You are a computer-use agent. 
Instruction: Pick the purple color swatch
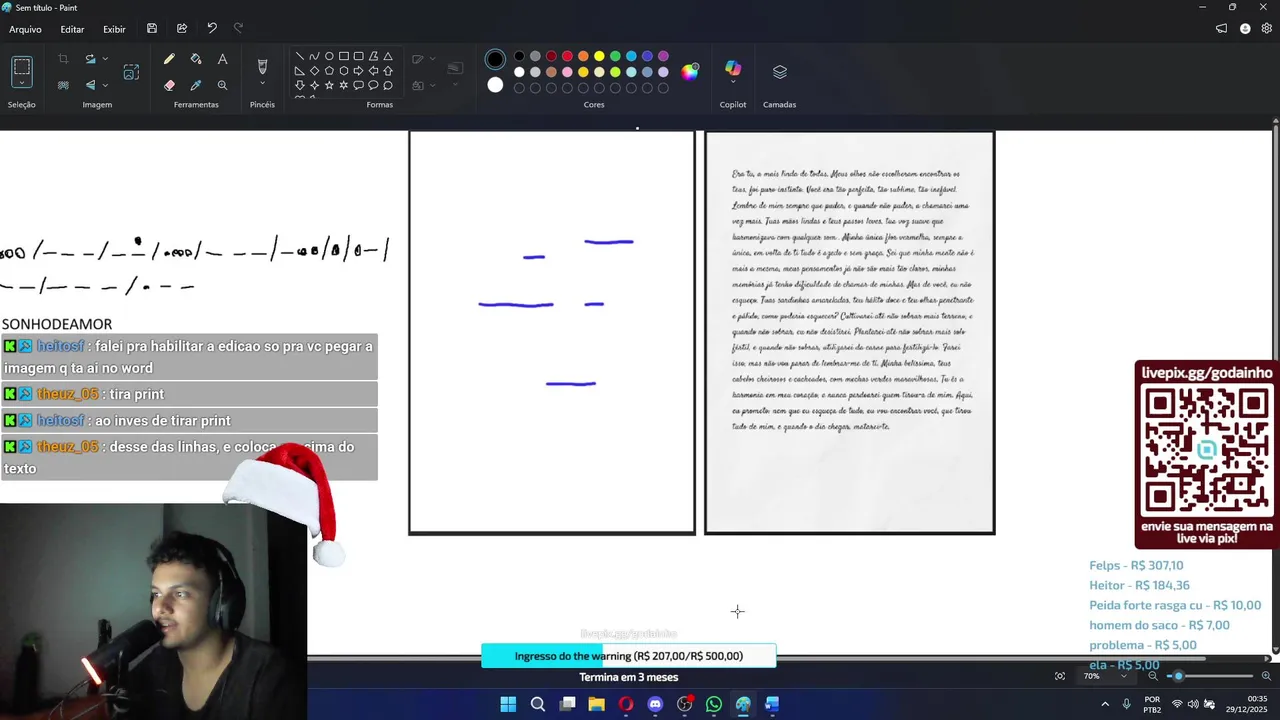pos(663,56)
